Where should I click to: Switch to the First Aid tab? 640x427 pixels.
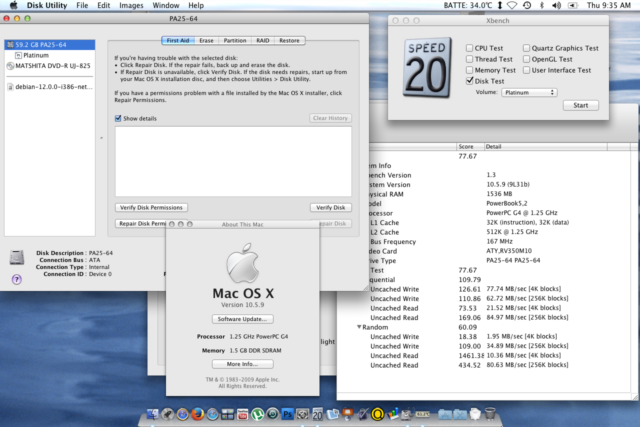click(178, 40)
